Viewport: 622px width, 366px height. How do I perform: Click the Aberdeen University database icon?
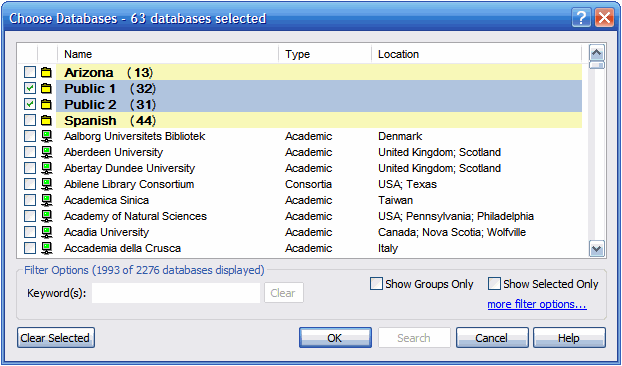coord(47,152)
